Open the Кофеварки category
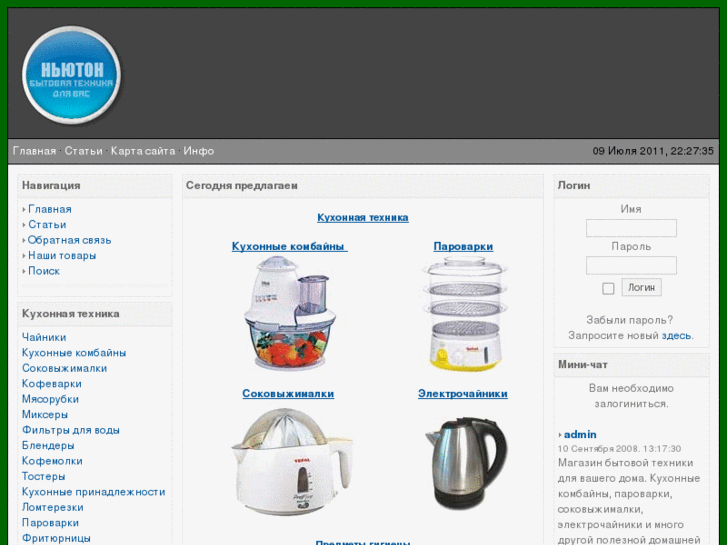Image resolution: width=727 pixels, height=545 pixels. click(51, 384)
